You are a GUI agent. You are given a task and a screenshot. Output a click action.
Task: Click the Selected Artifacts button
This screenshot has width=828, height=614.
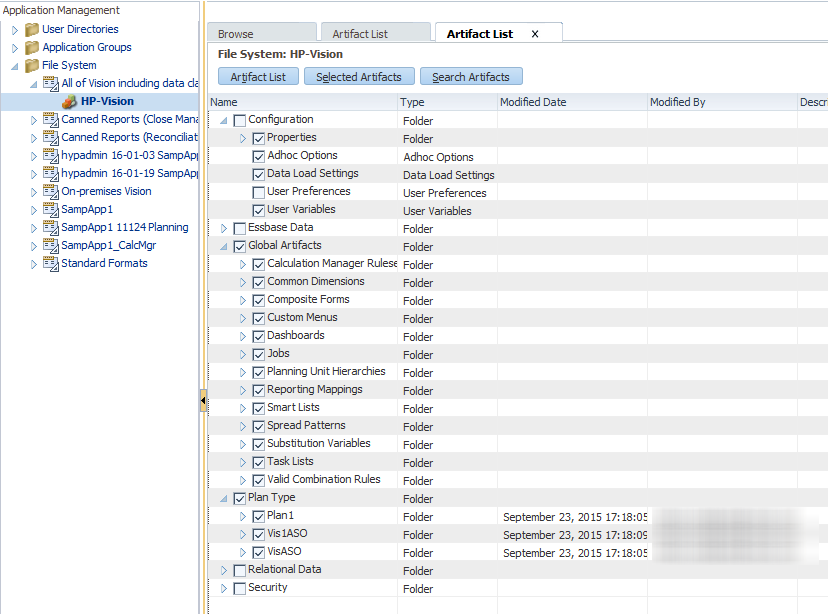point(359,77)
